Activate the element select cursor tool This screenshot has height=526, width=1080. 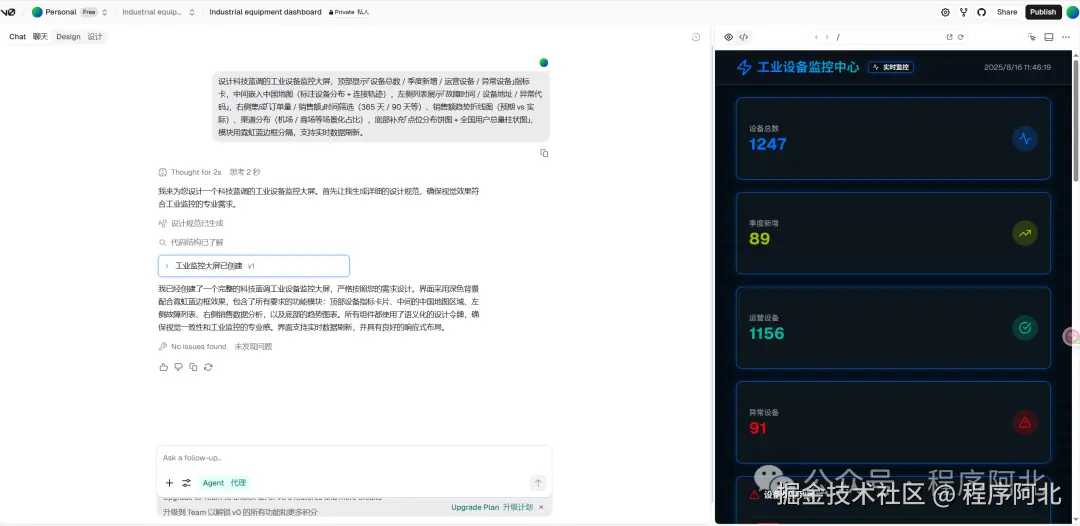tap(1032, 37)
